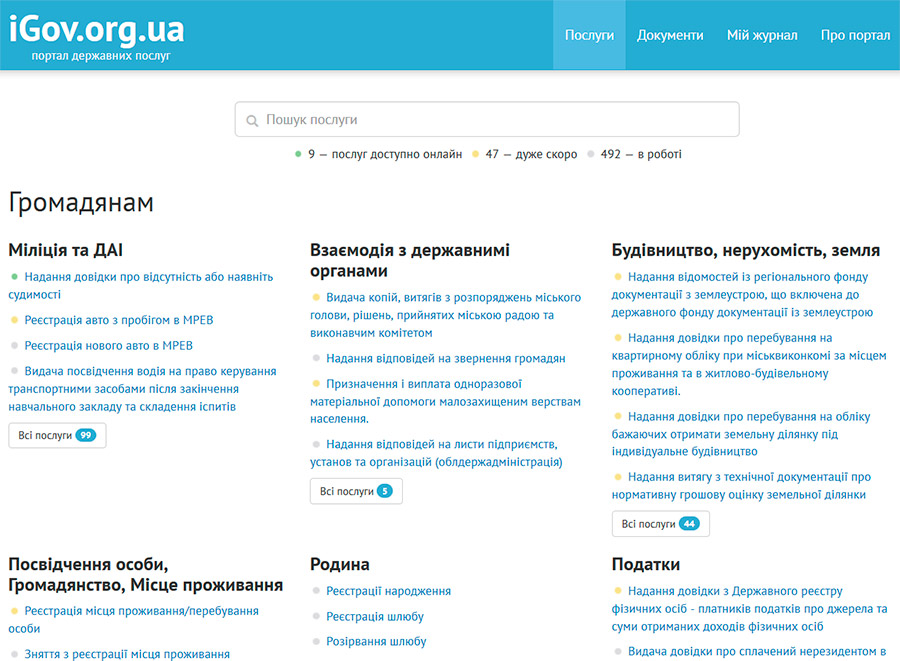Click the iGov.org.ua logo
900x661 pixels.
96,28
